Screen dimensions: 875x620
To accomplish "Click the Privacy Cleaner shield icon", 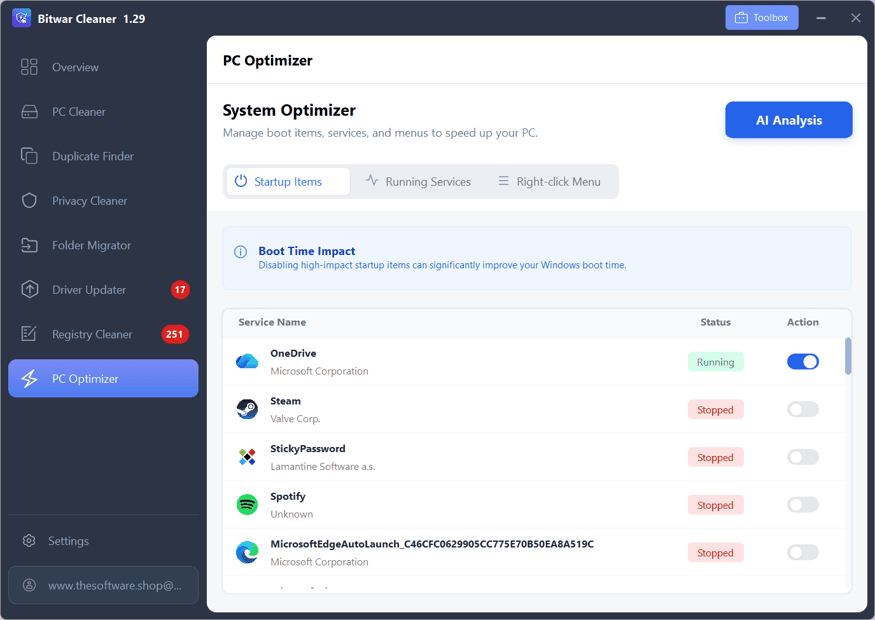I will coord(29,200).
